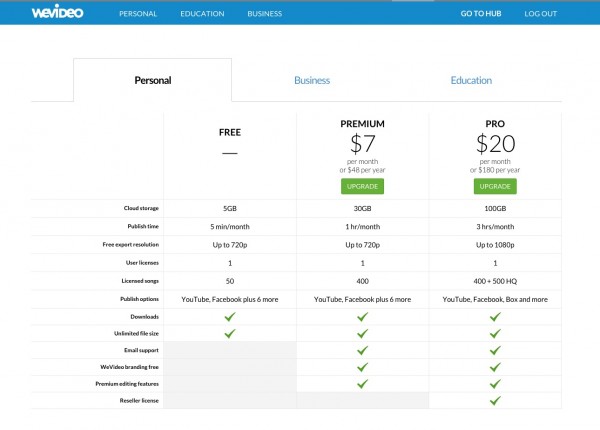Viewport: 600px width, 430px height.
Task: Click the $20 Pro price
Action: point(495,143)
